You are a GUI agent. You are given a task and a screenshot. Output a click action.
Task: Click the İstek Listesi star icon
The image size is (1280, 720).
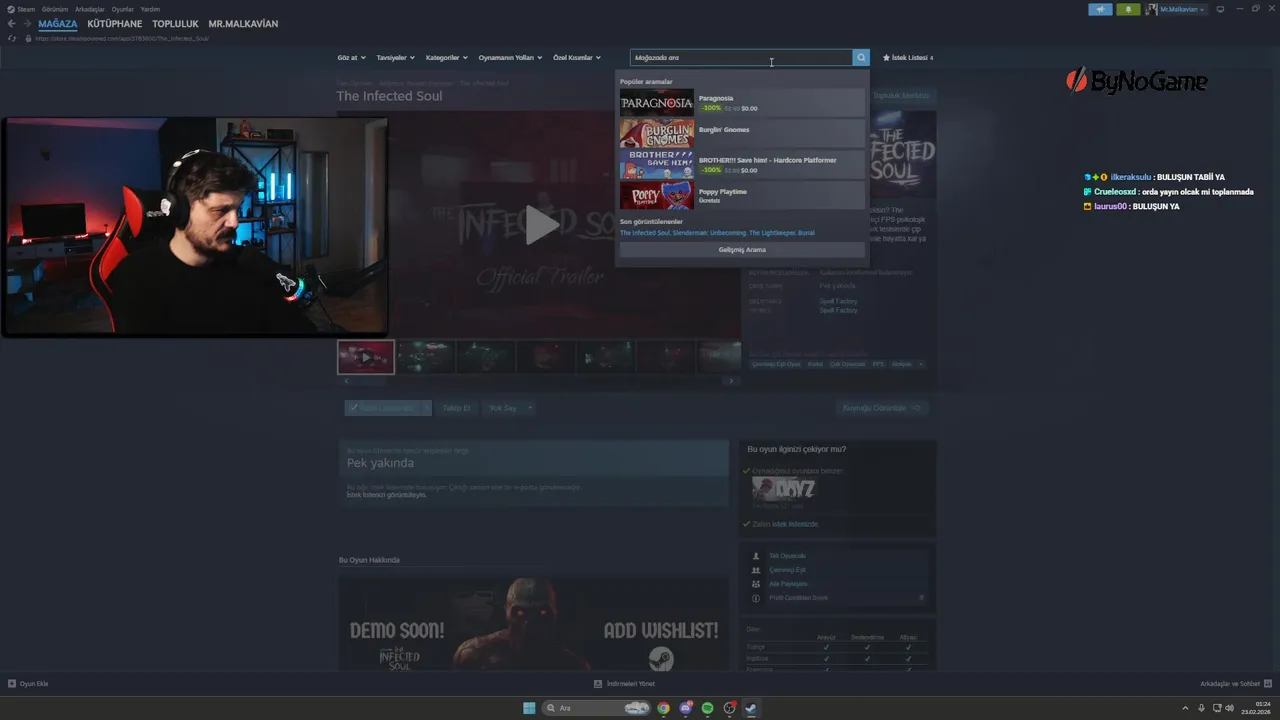[886, 58]
